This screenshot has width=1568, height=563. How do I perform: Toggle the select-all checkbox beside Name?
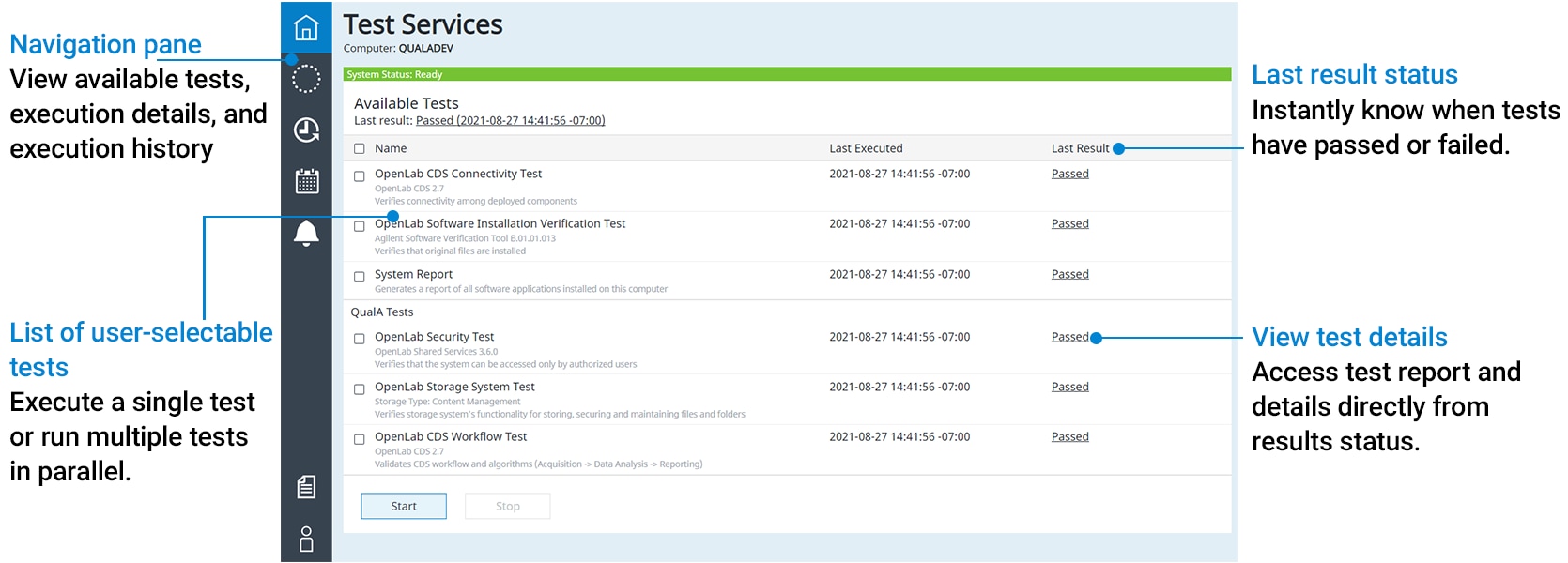pyautogui.click(x=359, y=148)
